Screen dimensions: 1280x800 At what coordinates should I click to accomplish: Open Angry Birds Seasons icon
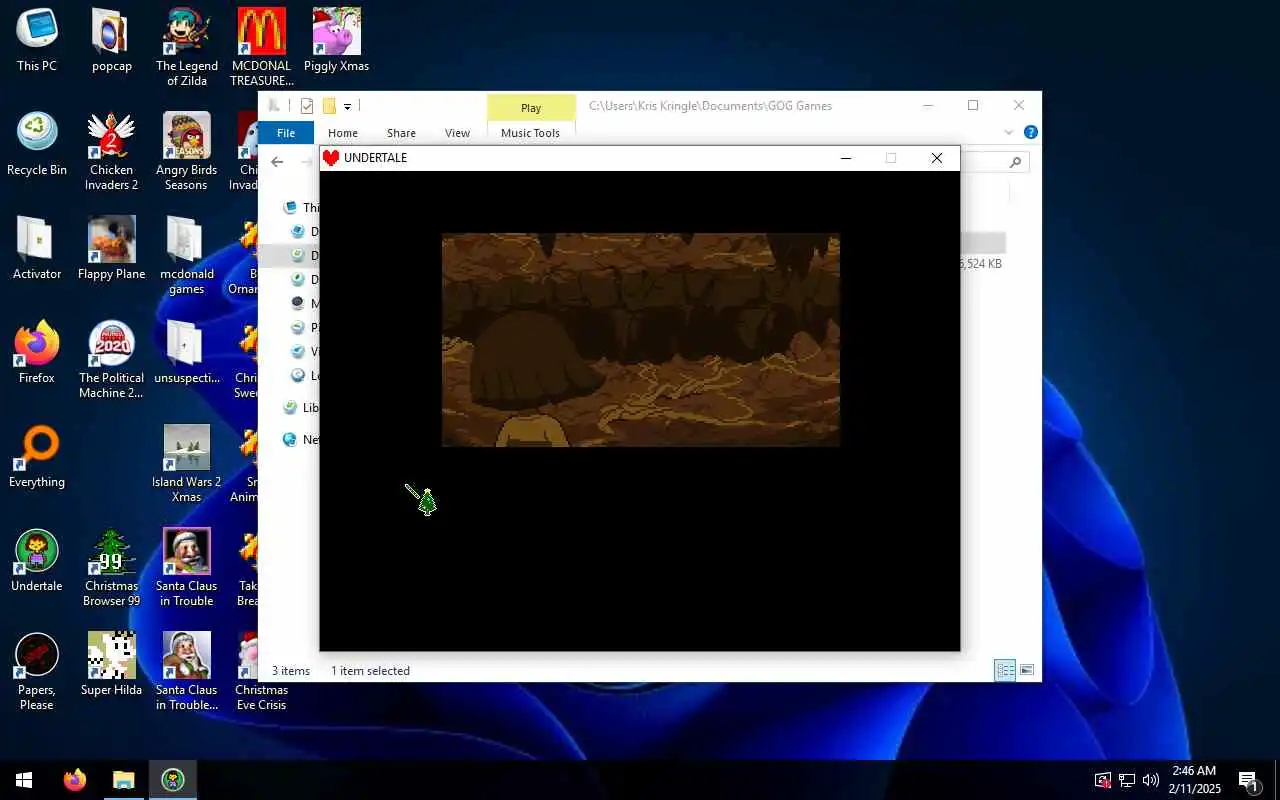(x=187, y=152)
